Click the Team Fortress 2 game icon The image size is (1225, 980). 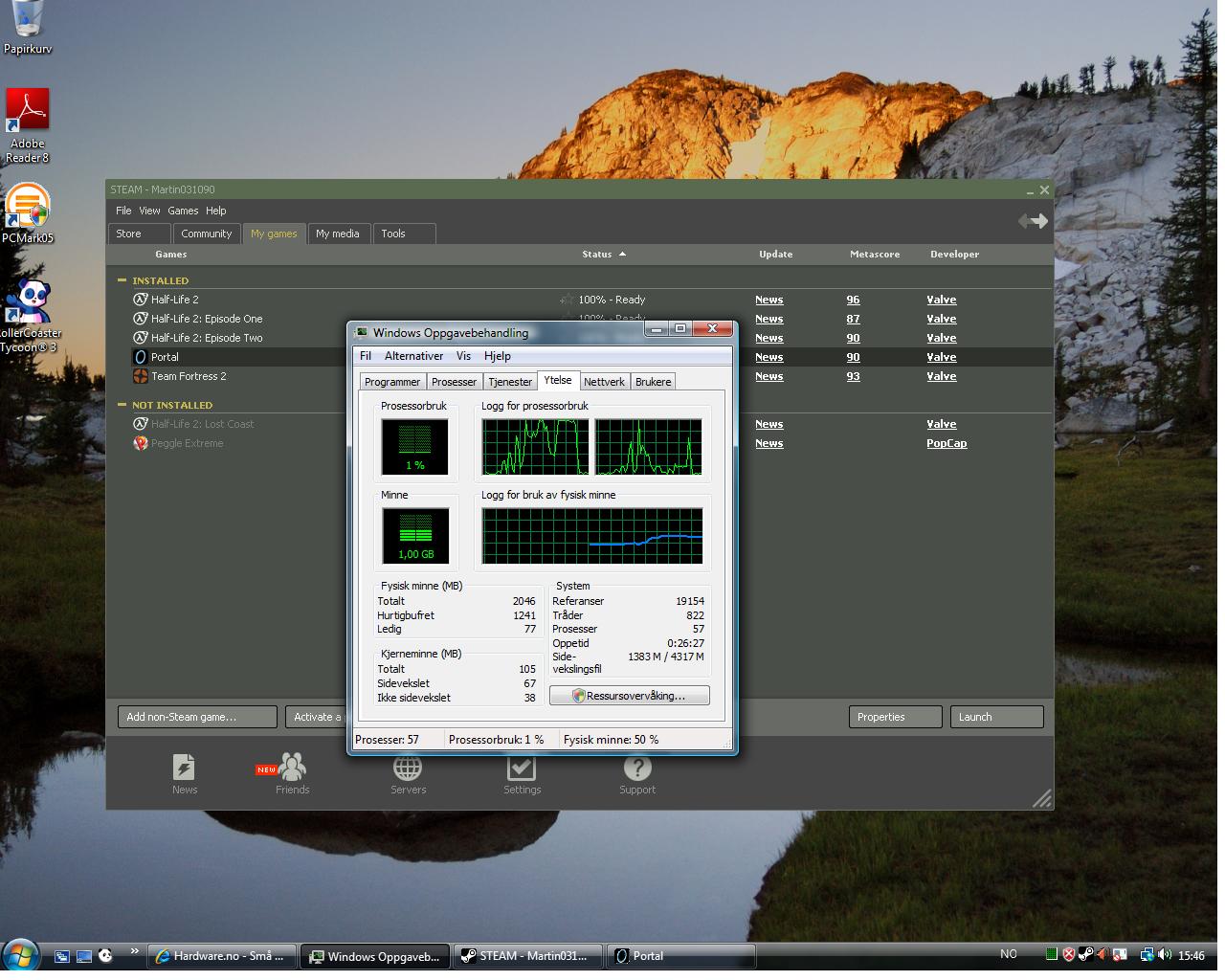point(141,376)
